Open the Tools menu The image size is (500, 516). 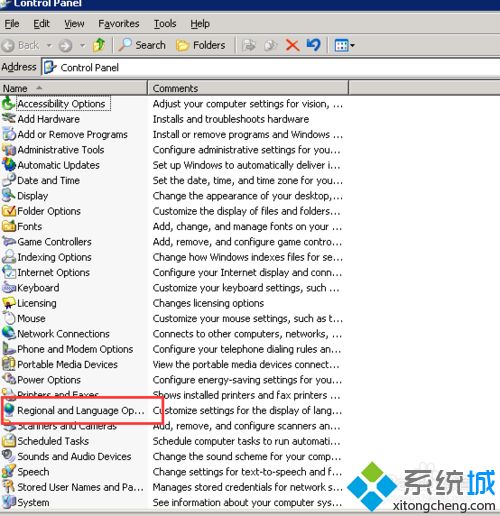coord(165,24)
